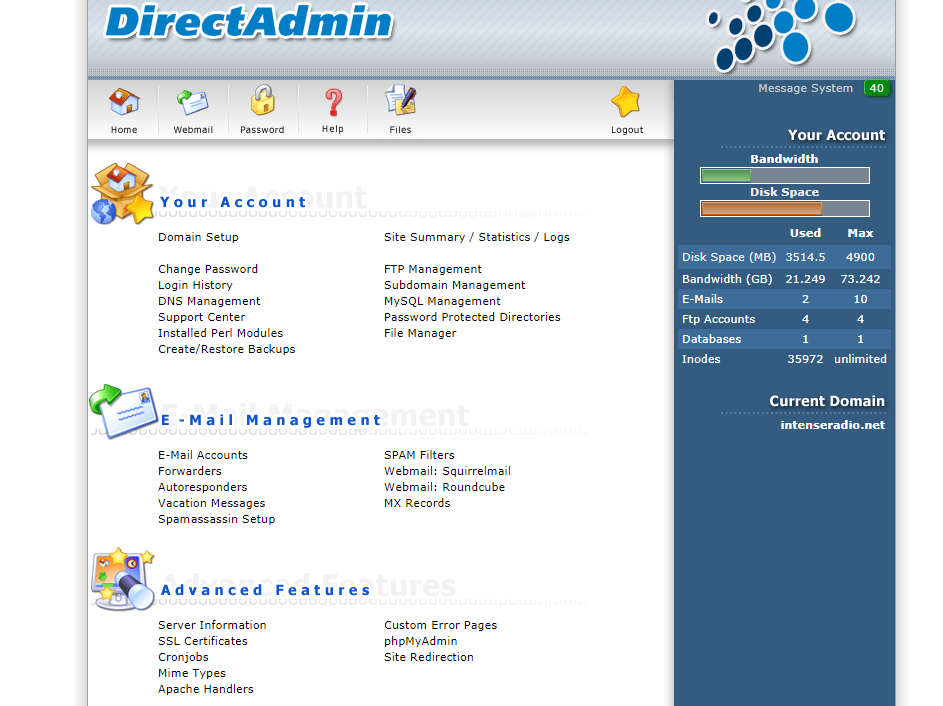Viewport: 943px width, 706px height.
Task: Open Site Summary / Statistics / Logs
Action: tap(477, 237)
